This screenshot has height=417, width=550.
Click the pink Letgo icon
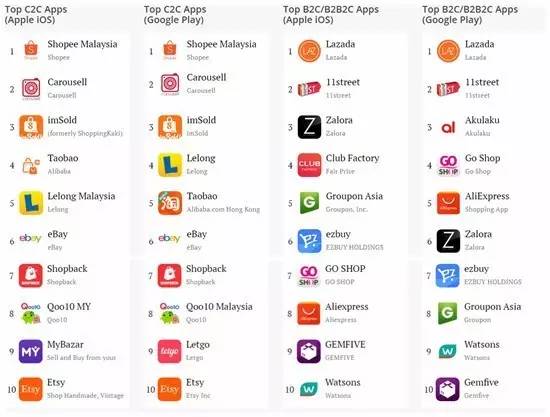[x=170, y=351]
